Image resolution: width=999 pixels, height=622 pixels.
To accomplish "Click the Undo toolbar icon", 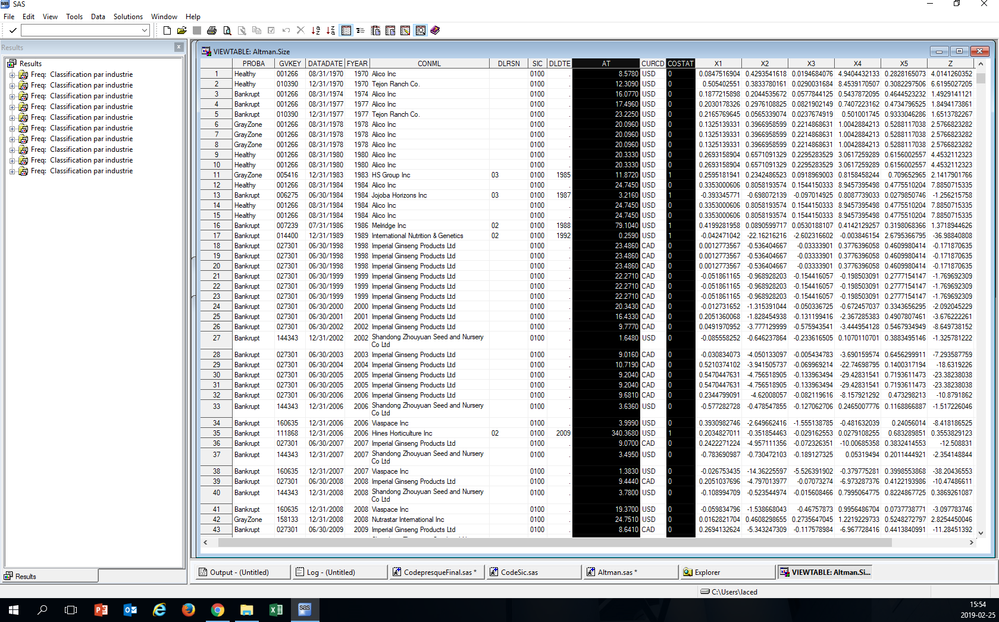I will coord(286,31).
